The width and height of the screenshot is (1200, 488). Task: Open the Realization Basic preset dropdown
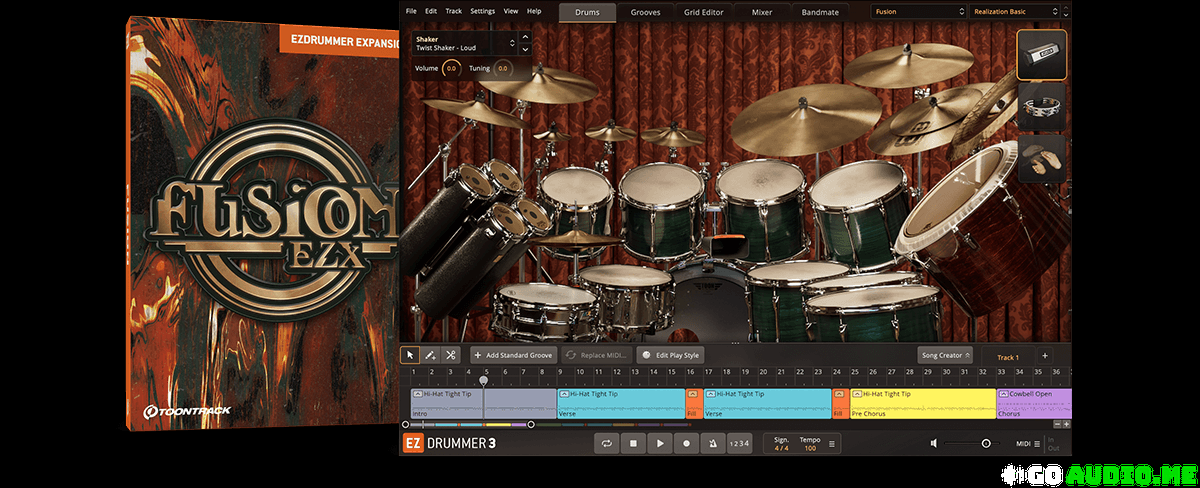click(1014, 12)
